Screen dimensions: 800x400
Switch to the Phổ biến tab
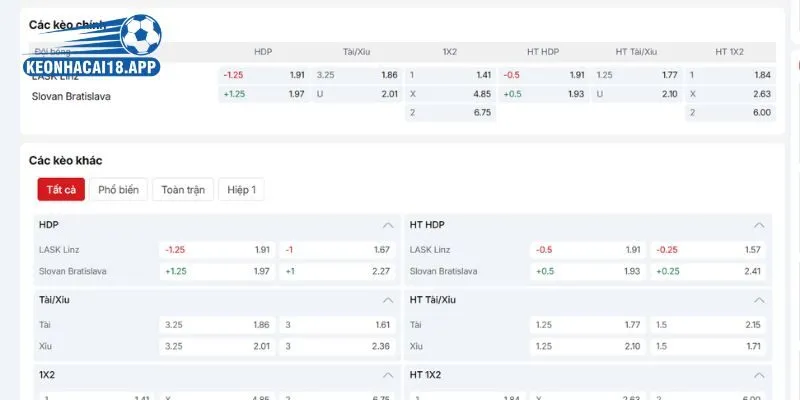tap(118, 190)
